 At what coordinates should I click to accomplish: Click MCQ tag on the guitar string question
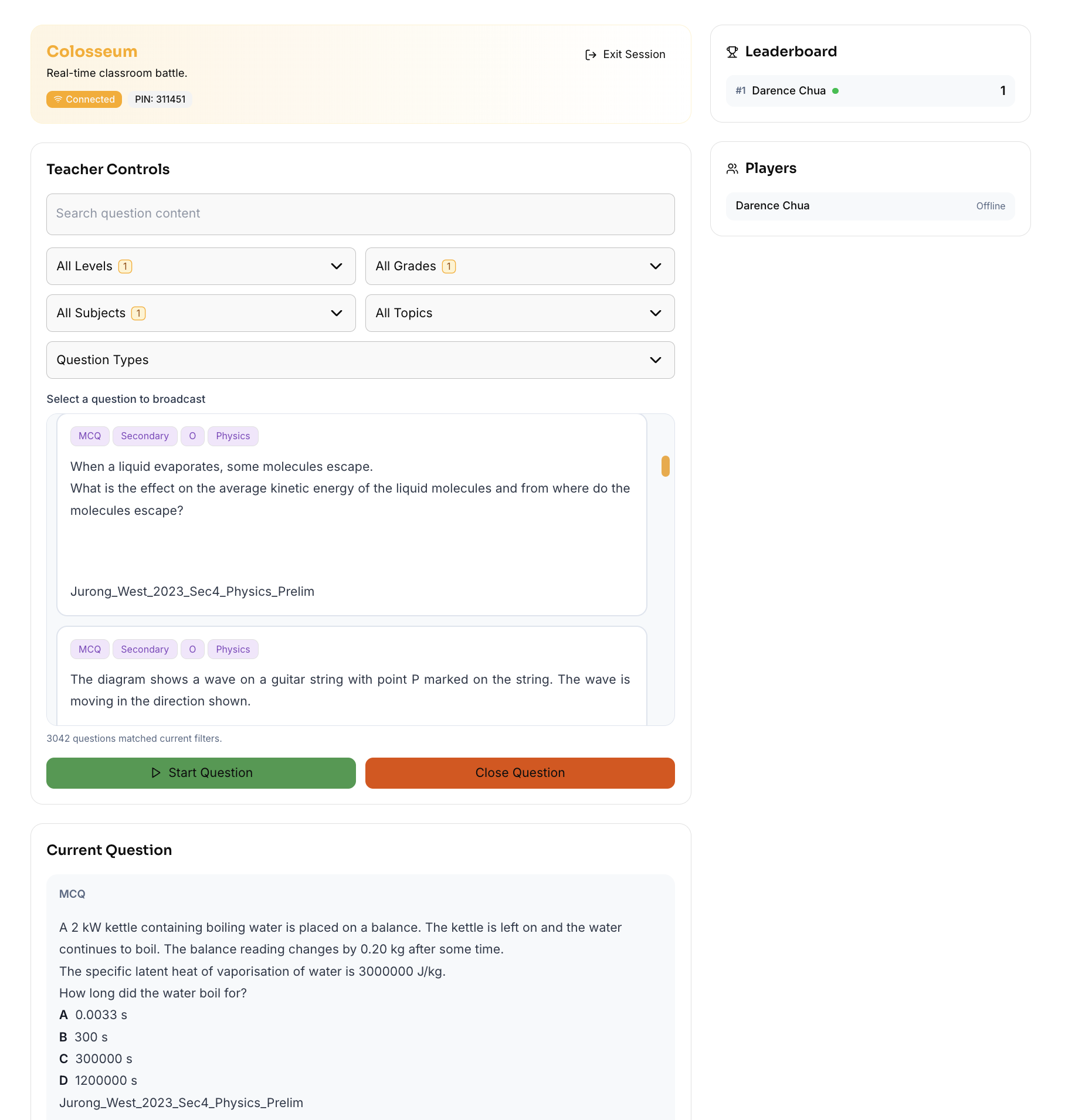[90, 649]
